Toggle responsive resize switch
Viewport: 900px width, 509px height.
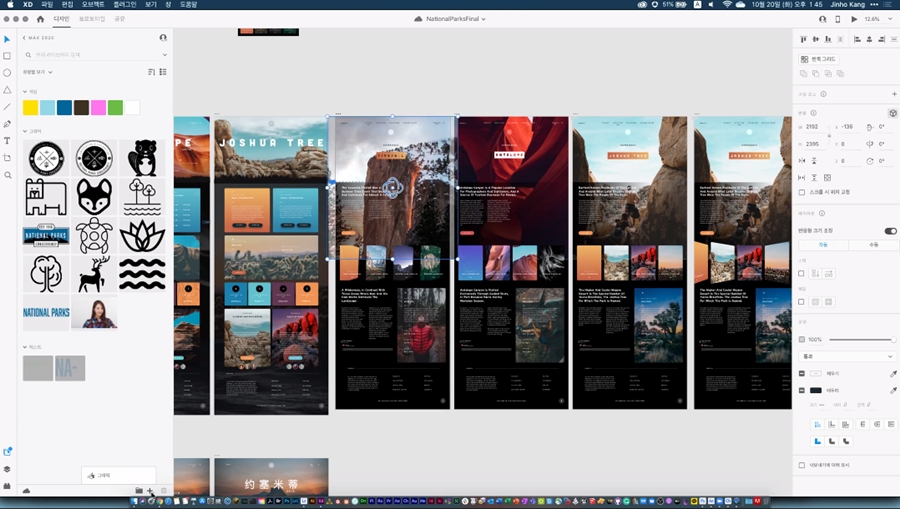890,231
